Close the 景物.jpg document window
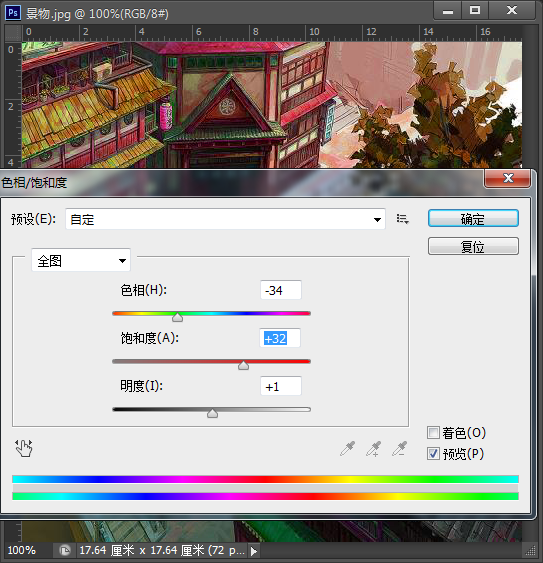 pyautogui.click(x=512, y=11)
